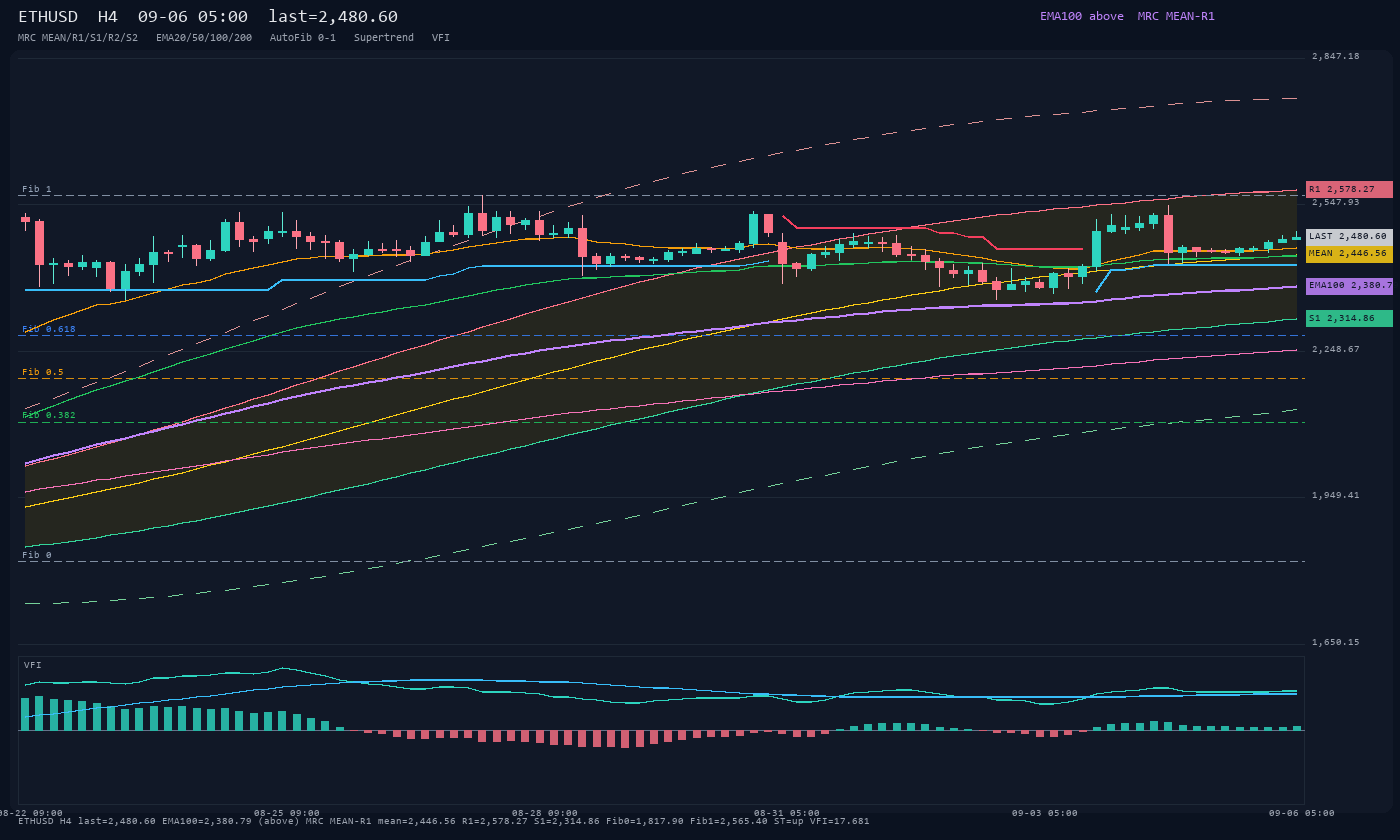Click the last=2,480.60 header value
The image size is (1400, 840).
(x=333, y=17)
